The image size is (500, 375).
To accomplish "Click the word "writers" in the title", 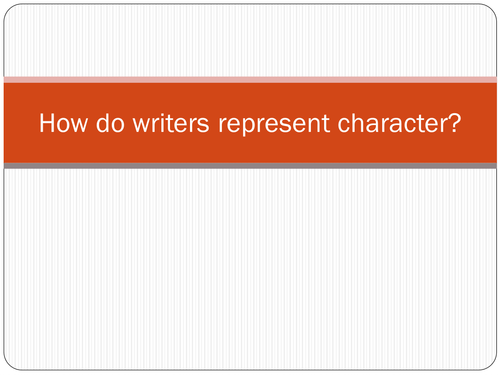I will click(171, 123).
